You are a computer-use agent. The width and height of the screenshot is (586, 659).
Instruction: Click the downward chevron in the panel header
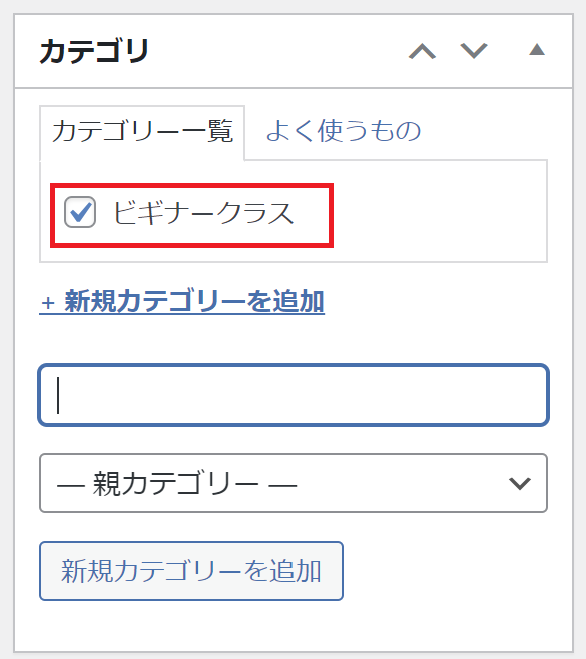474,51
